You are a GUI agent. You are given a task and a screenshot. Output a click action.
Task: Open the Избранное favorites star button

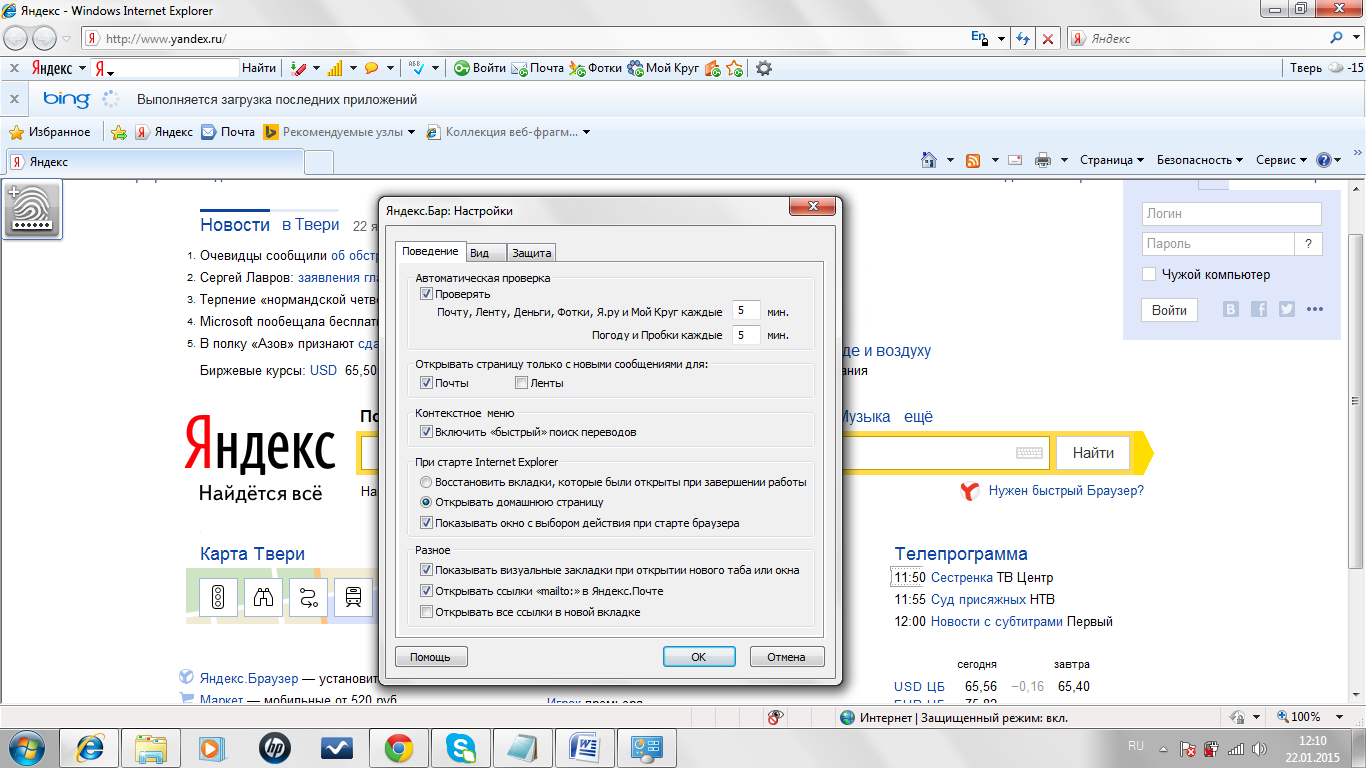tap(50, 132)
